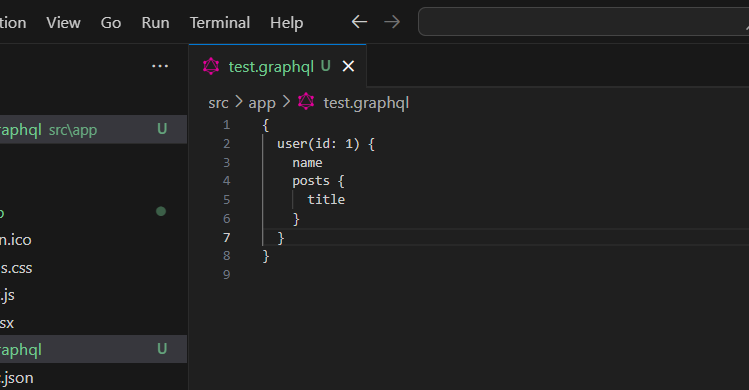Viewport: 749px width, 390px height.
Task: Click the U untracked badge on open editor entry
Action: tap(162, 129)
